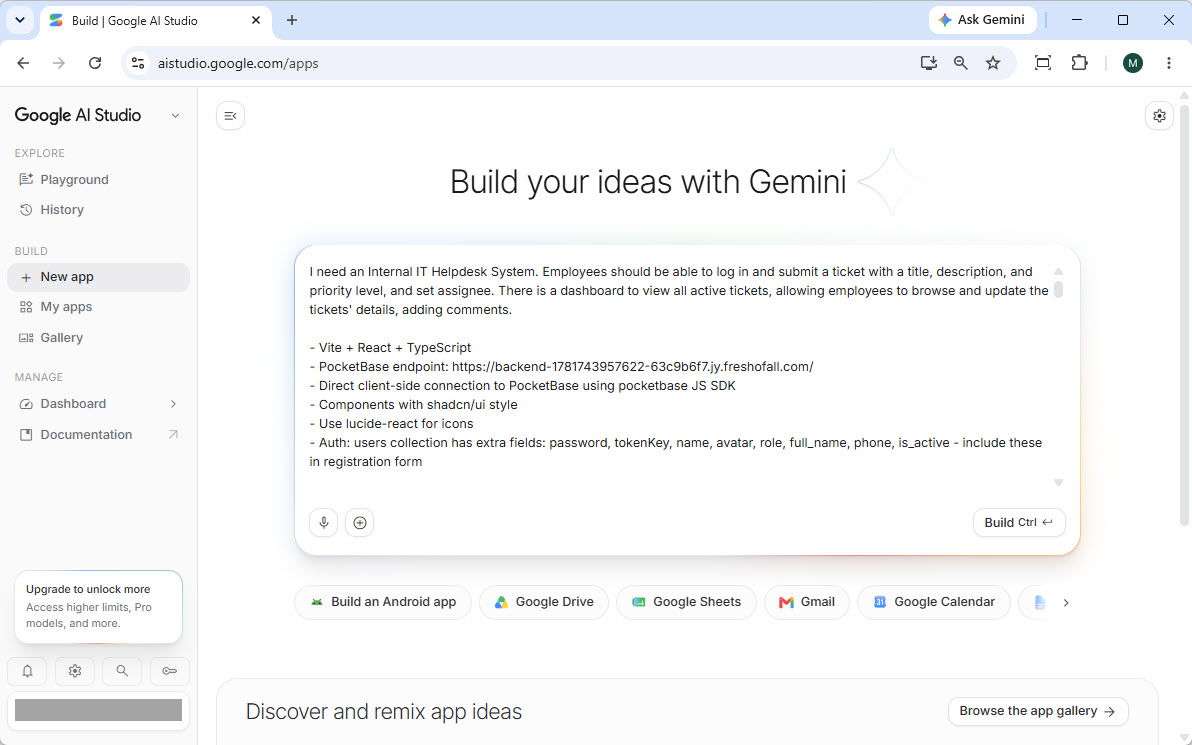Open site information icon in address bar
Image resolution: width=1192 pixels, height=745 pixels.
[138, 63]
